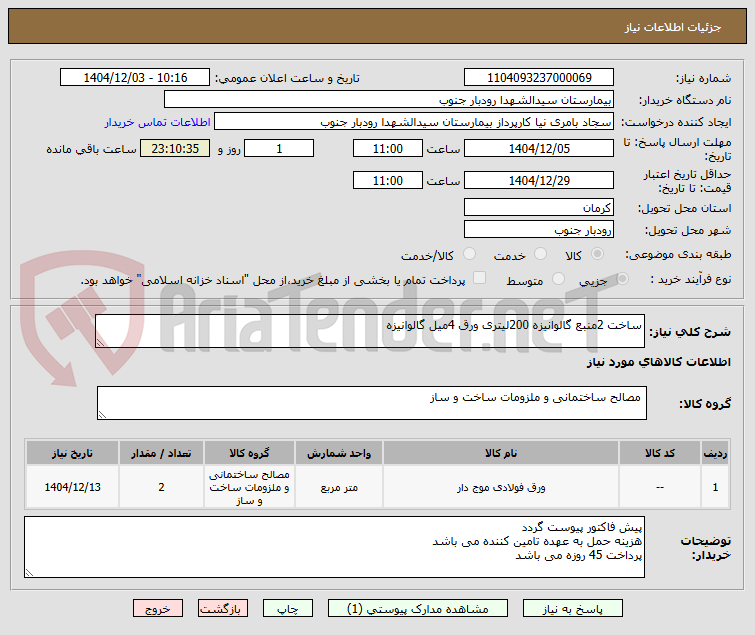Click the price validity date 1404/12/29
755x635 pixels.
(539, 180)
